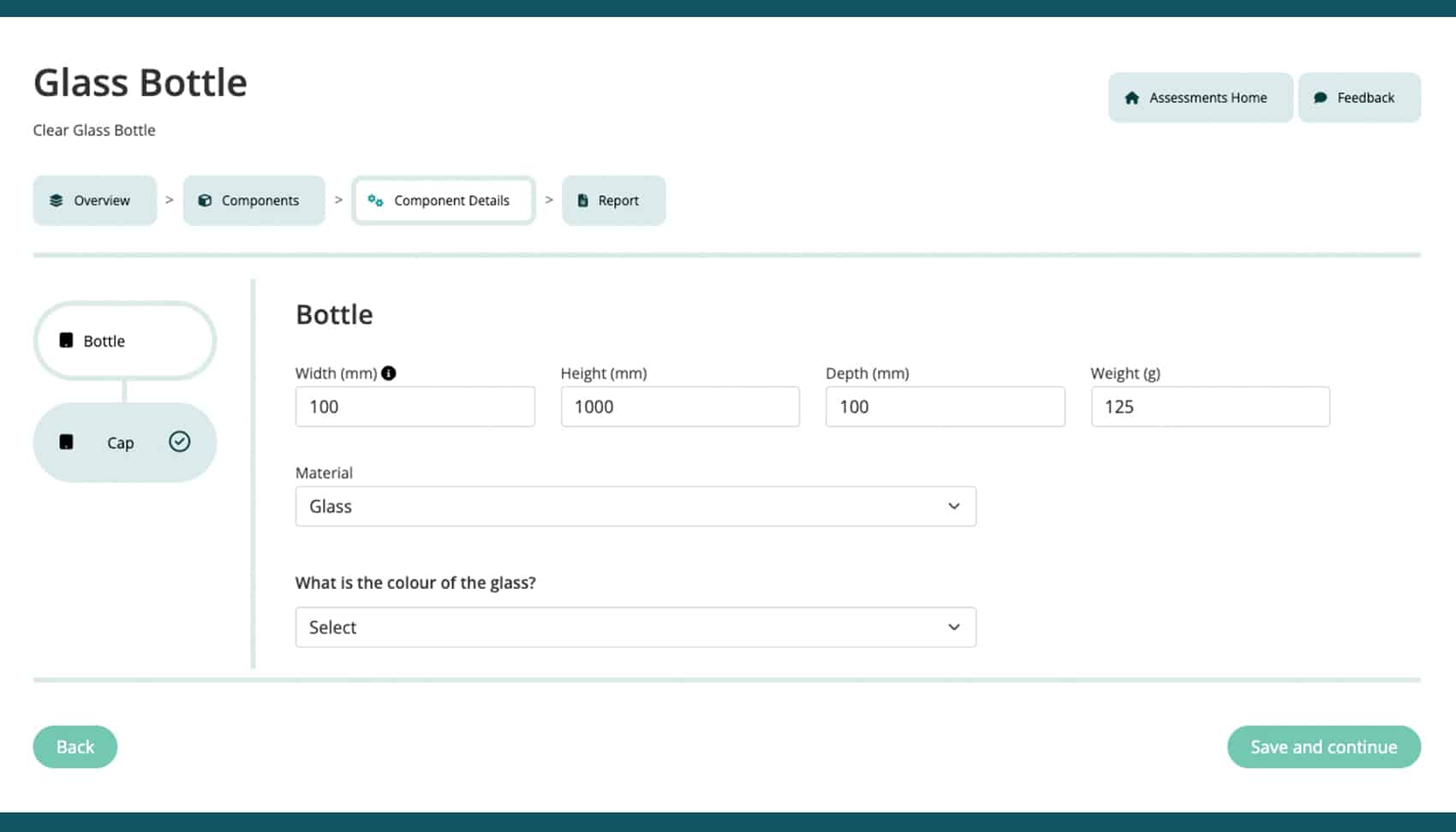1456x832 pixels.
Task: Switch to the Overview step tab
Action: click(x=94, y=200)
